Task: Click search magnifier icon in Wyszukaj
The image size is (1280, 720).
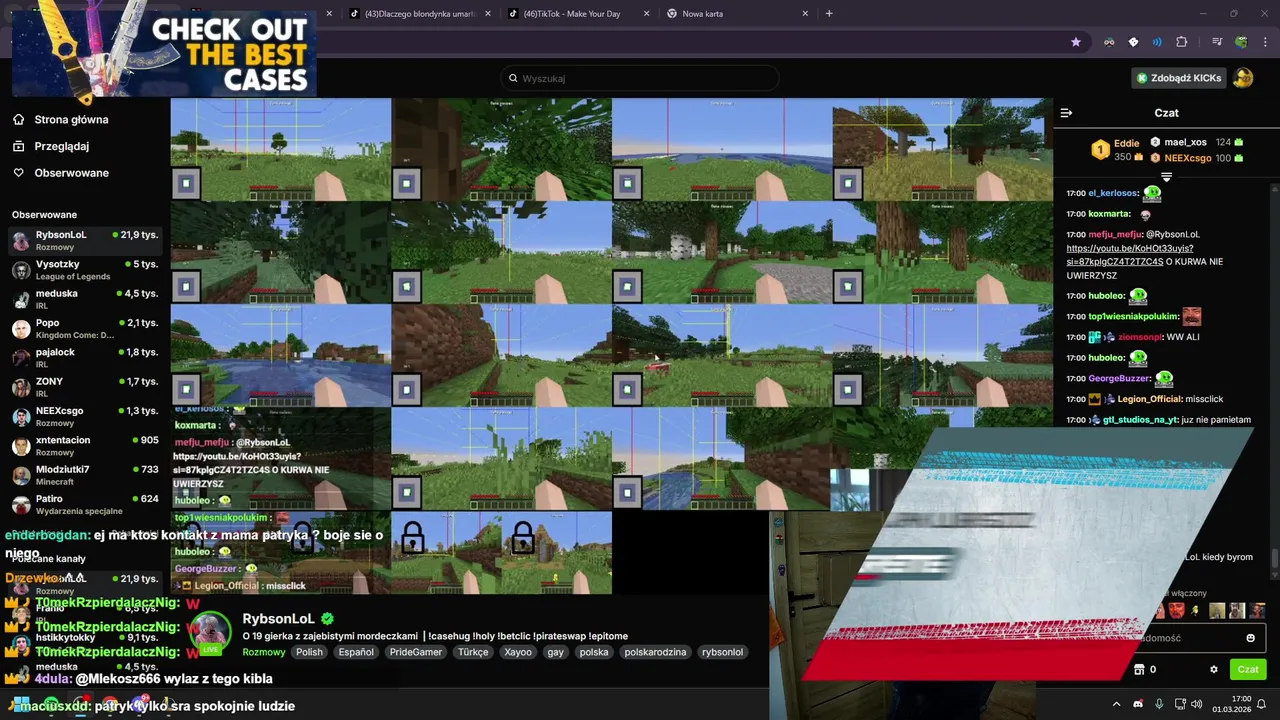Action: tap(513, 78)
